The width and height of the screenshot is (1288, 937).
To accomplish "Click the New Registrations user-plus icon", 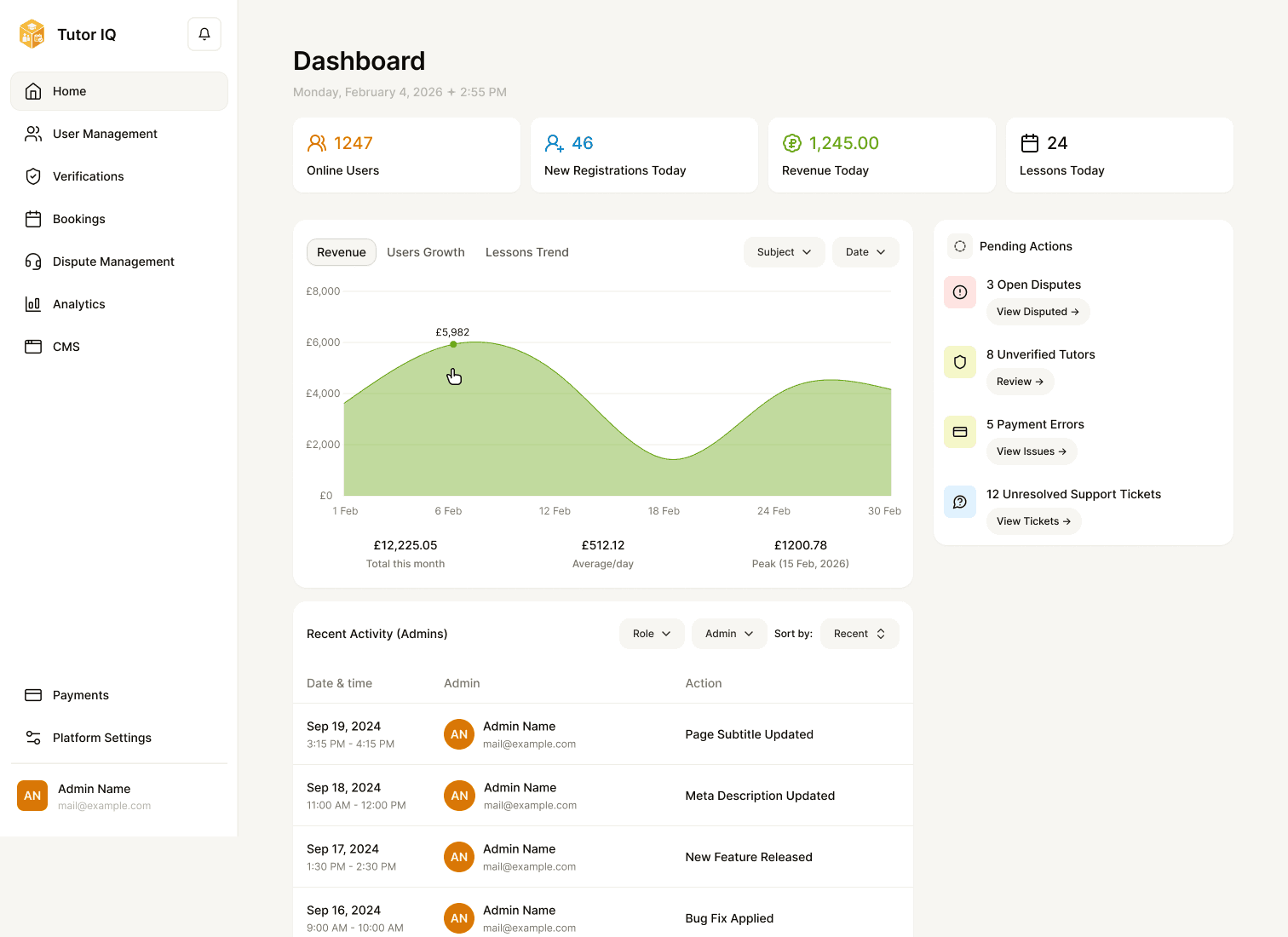I will pyautogui.click(x=555, y=143).
